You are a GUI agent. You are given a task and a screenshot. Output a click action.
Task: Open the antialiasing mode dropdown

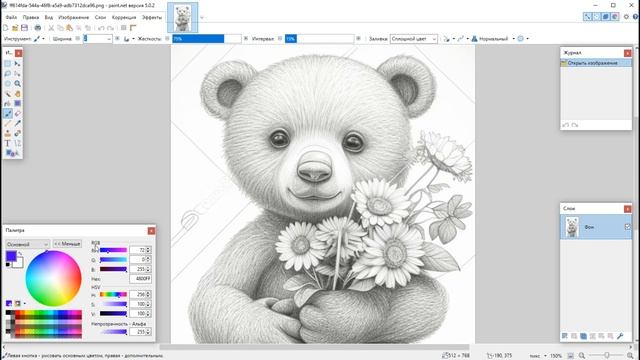pos(463,39)
